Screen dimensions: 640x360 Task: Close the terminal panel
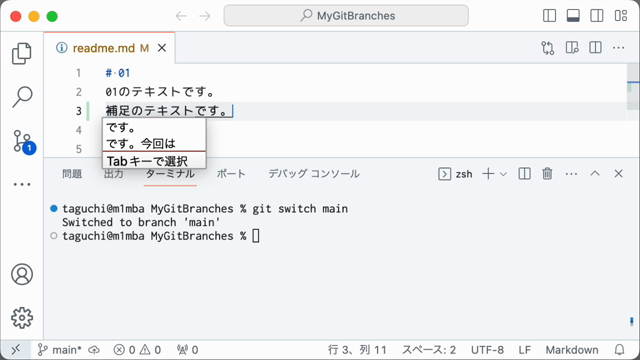pos(618,173)
